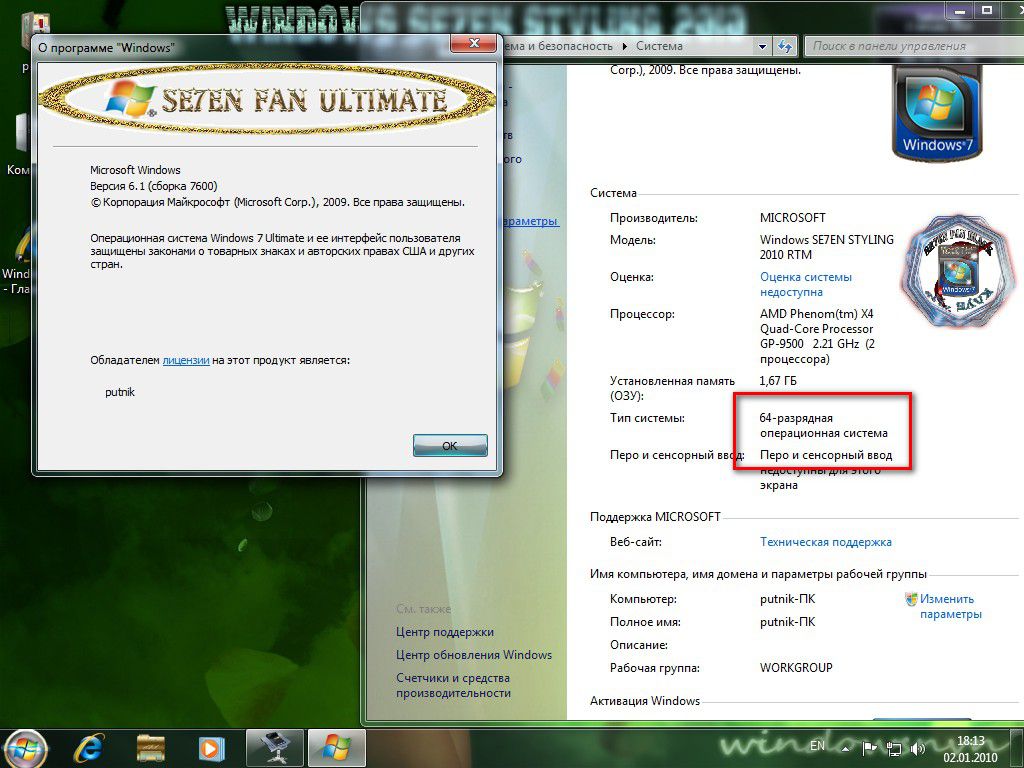Click the Полное имя value putnik-ПК

(788, 622)
